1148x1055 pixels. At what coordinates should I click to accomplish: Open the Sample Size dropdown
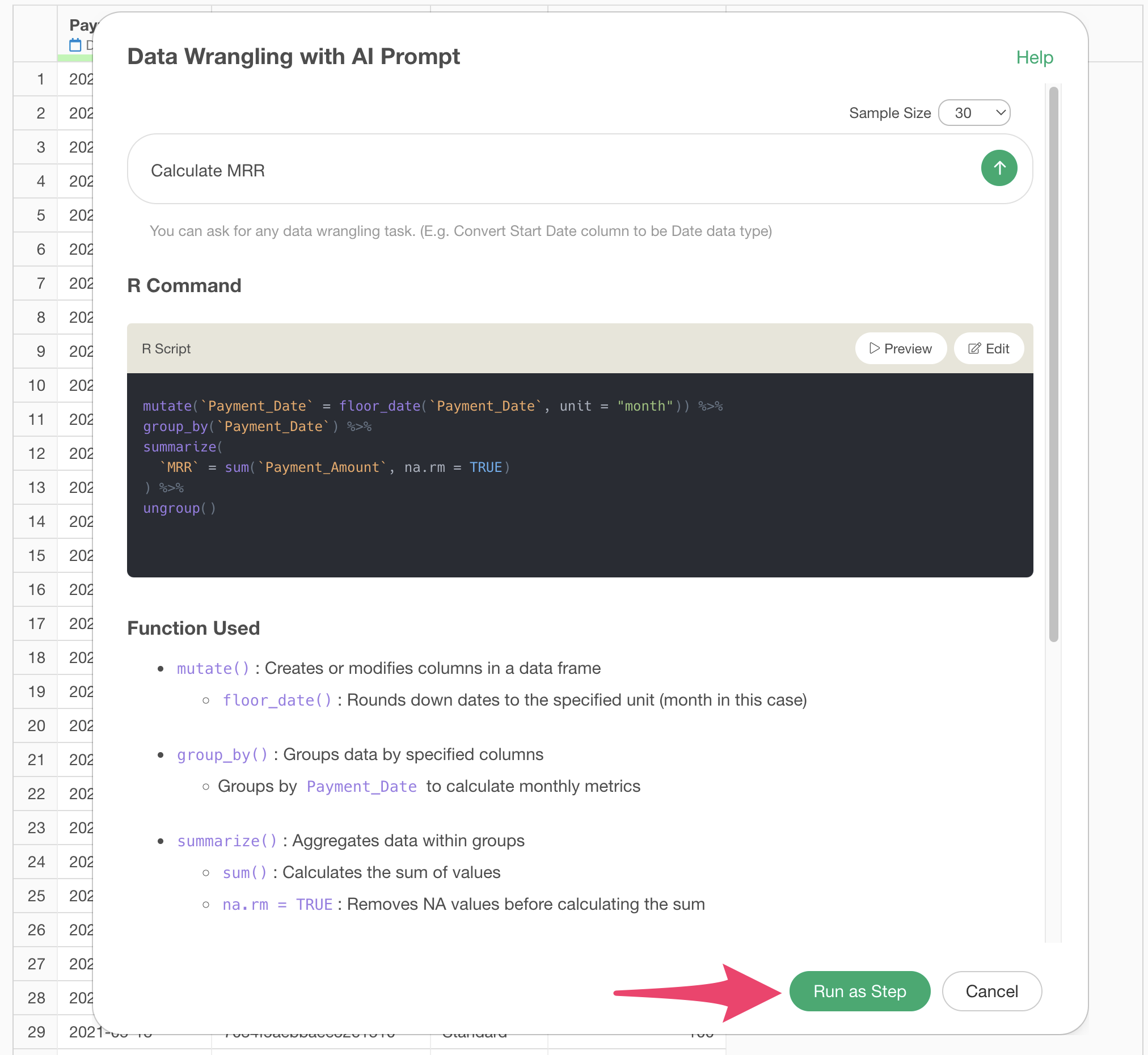click(x=974, y=113)
